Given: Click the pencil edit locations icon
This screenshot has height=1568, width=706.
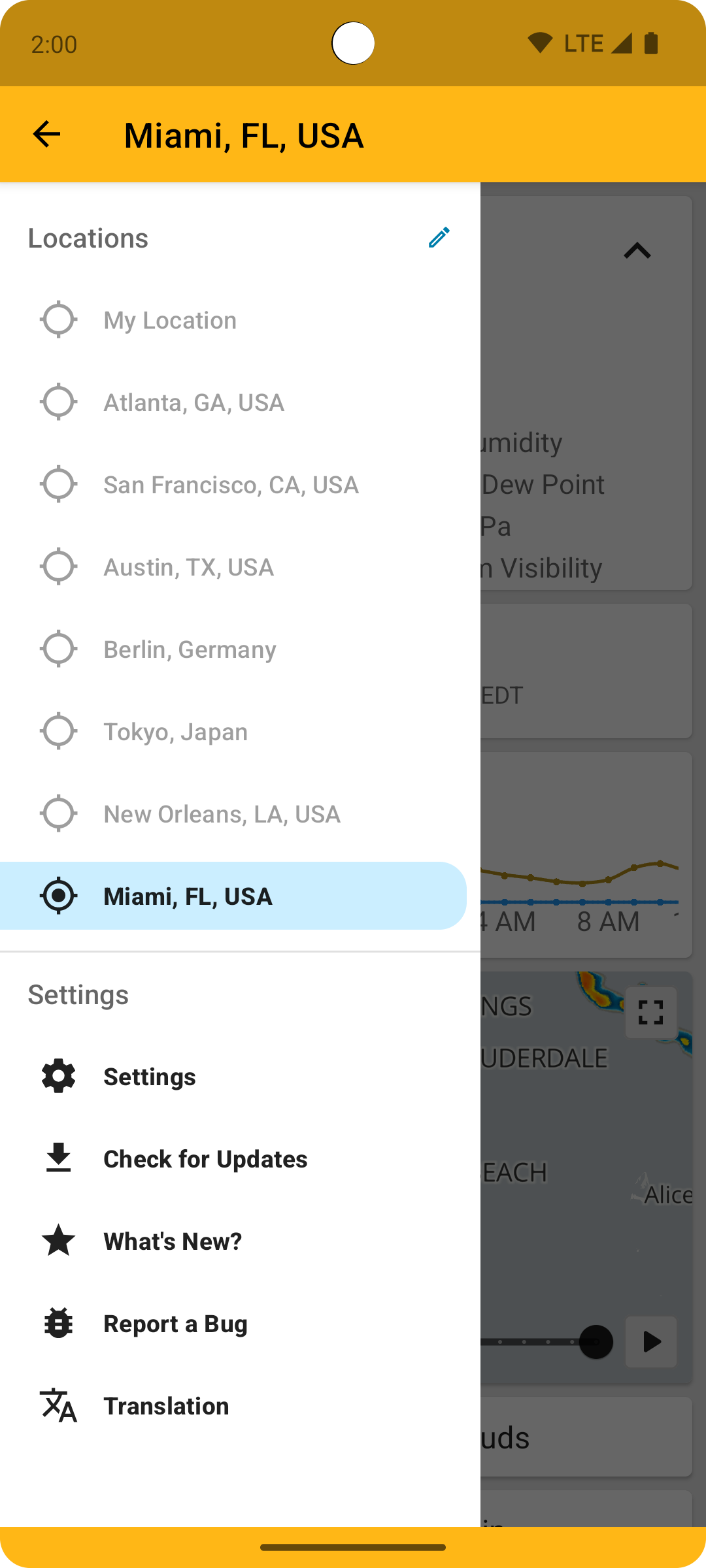Looking at the screenshot, I should [x=439, y=238].
